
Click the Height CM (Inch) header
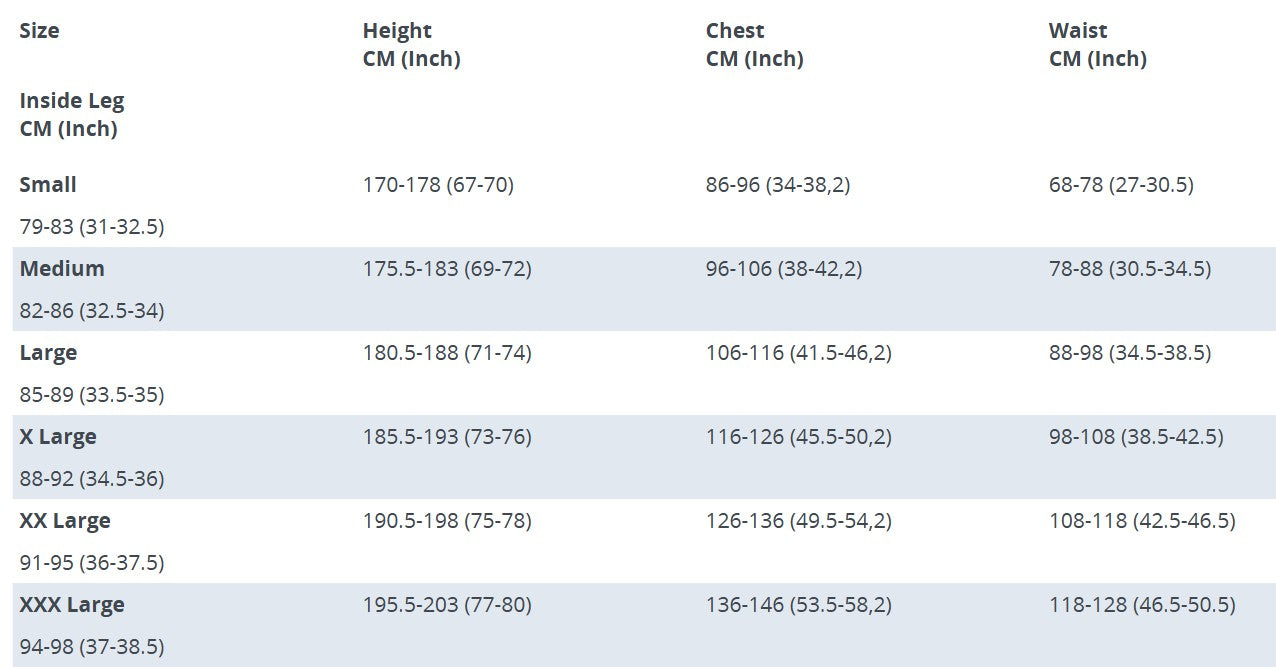(x=411, y=45)
